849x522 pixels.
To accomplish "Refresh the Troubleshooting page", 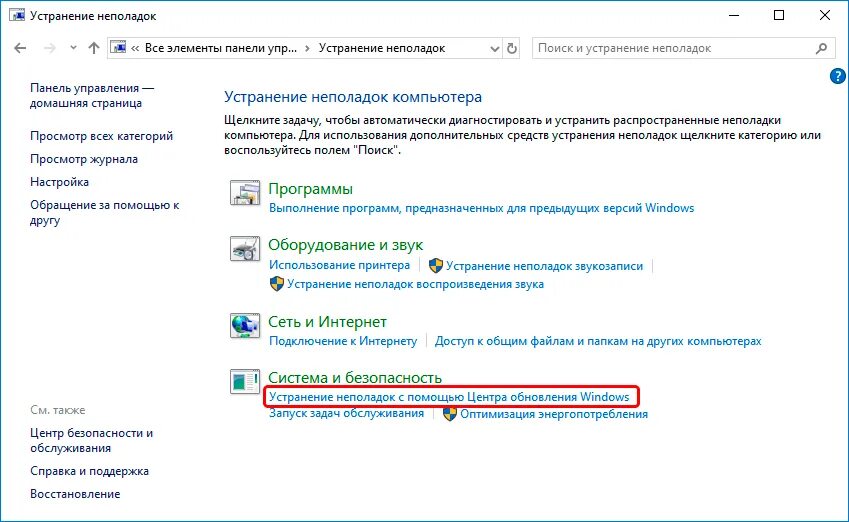I will point(512,49).
